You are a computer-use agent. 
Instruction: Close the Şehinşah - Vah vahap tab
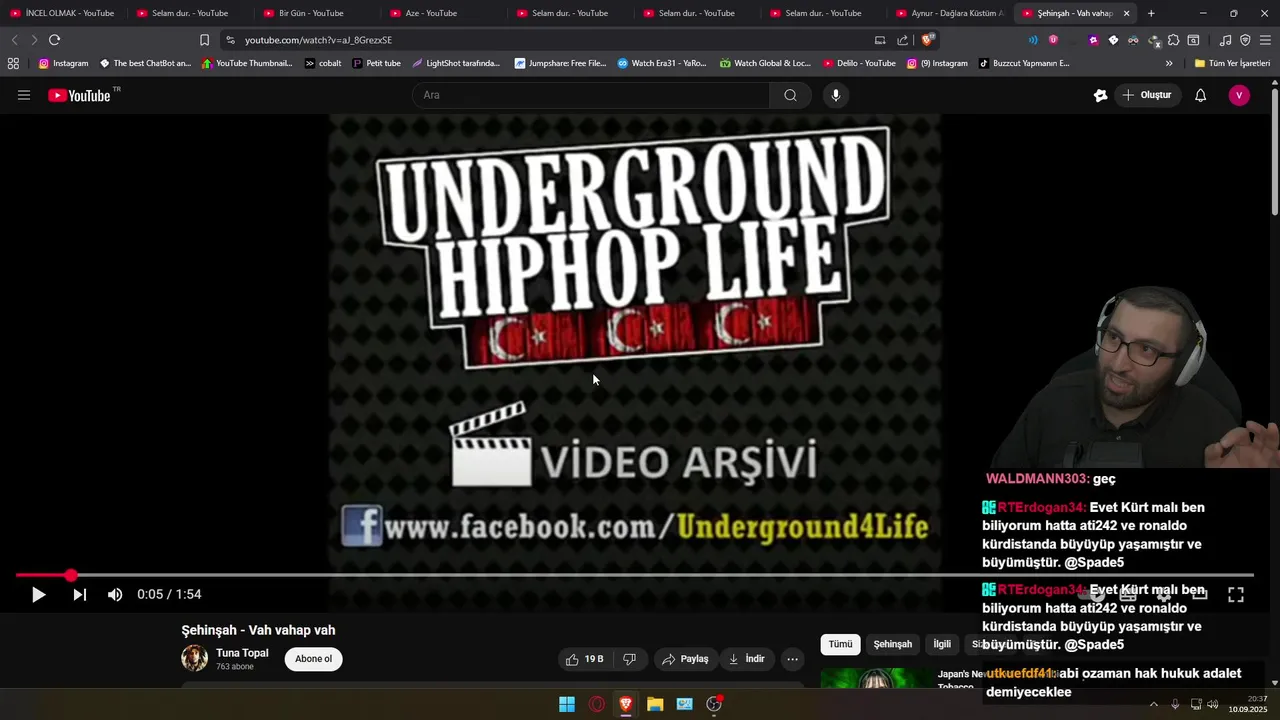(x=1126, y=13)
